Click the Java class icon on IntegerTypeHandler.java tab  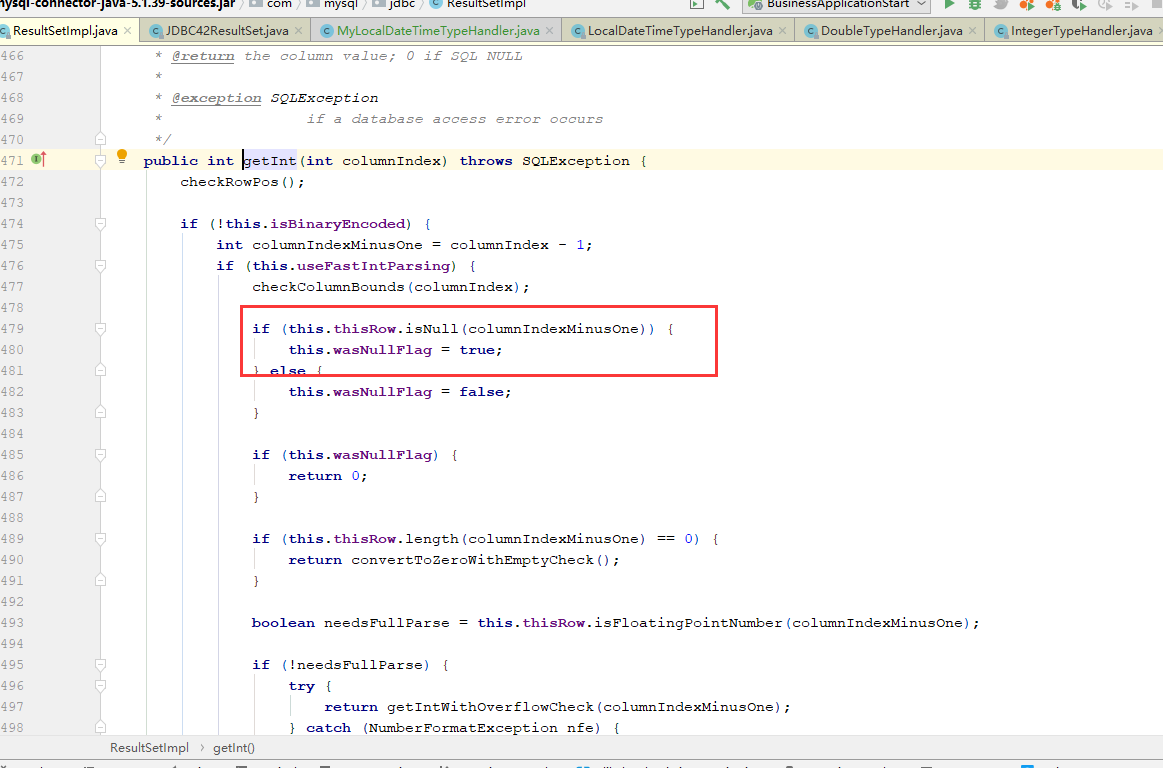[1001, 31]
